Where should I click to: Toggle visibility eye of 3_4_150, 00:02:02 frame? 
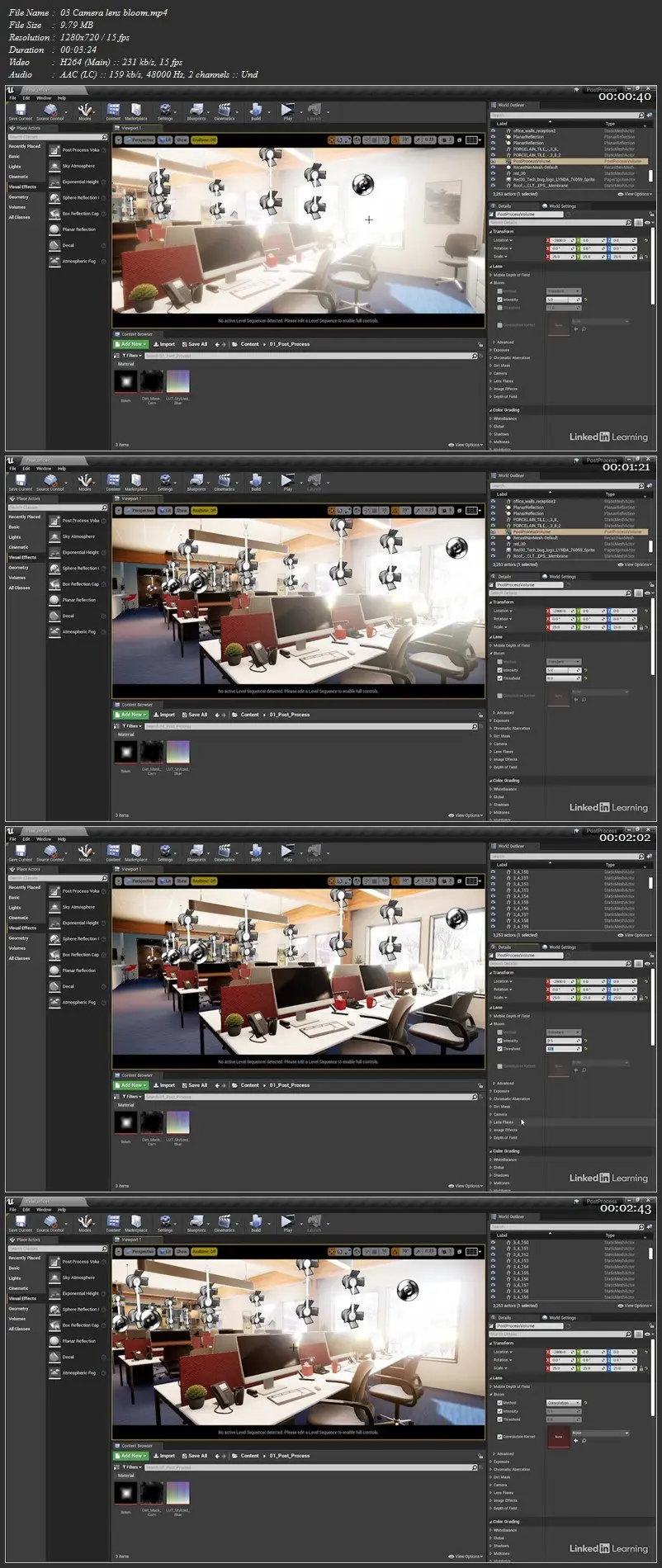[494, 871]
